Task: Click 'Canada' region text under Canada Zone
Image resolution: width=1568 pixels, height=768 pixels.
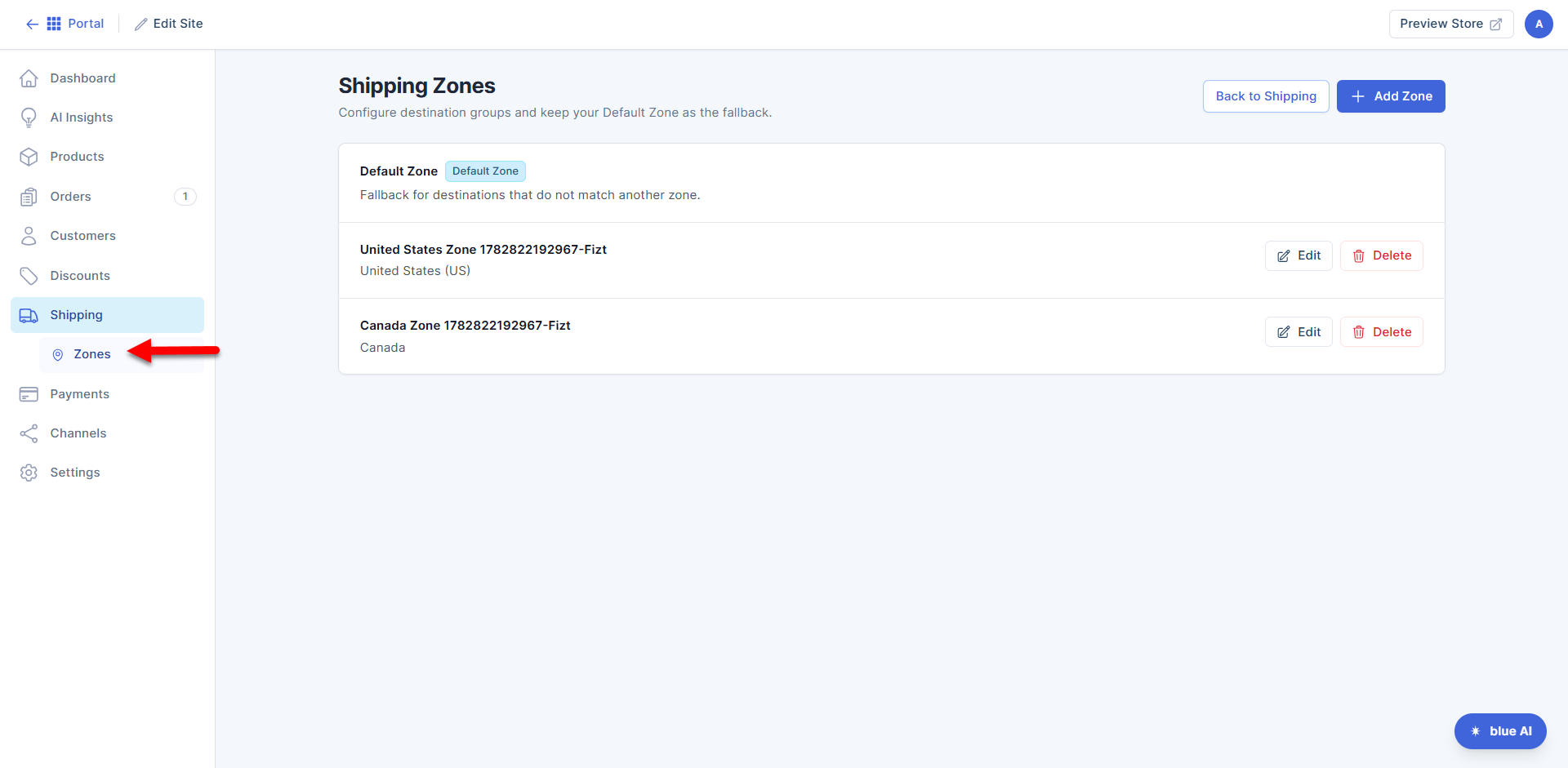Action: [x=382, y=348]
